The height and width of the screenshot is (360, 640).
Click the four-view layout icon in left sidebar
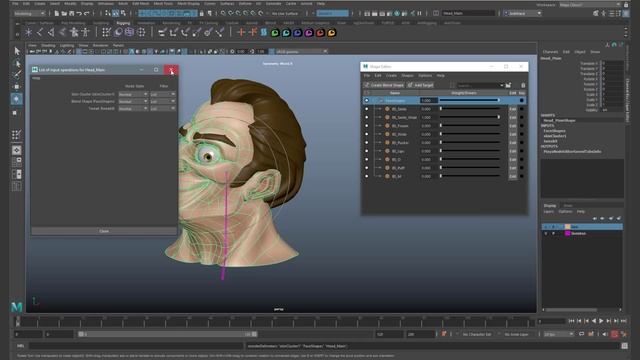[x=16, y=162]
